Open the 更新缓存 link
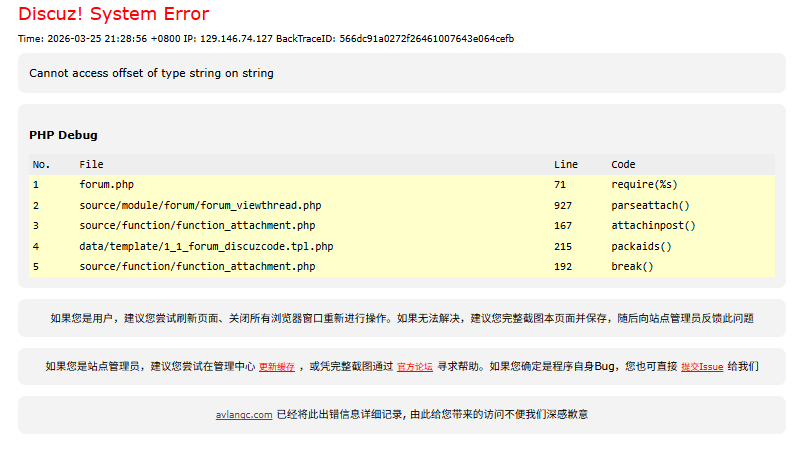Image resolution: width=812 pixels, height=465 pixels. click(277, 367)
